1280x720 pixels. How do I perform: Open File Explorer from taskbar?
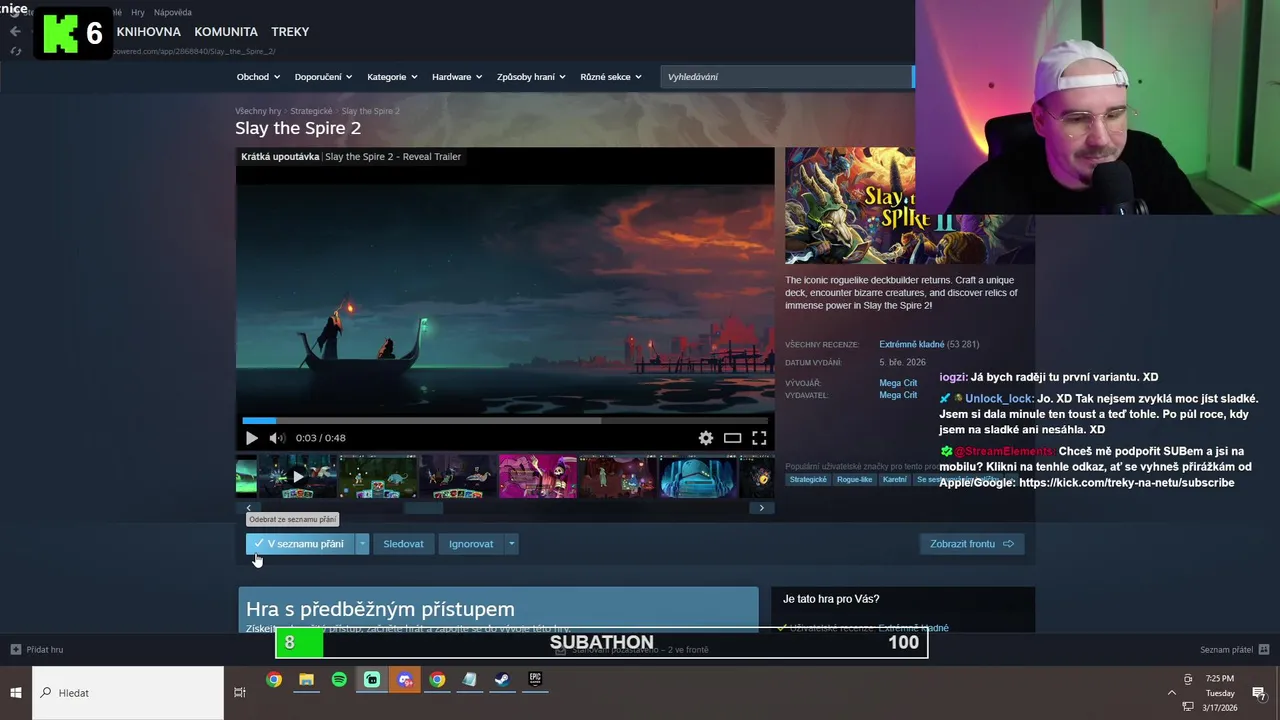307,680
